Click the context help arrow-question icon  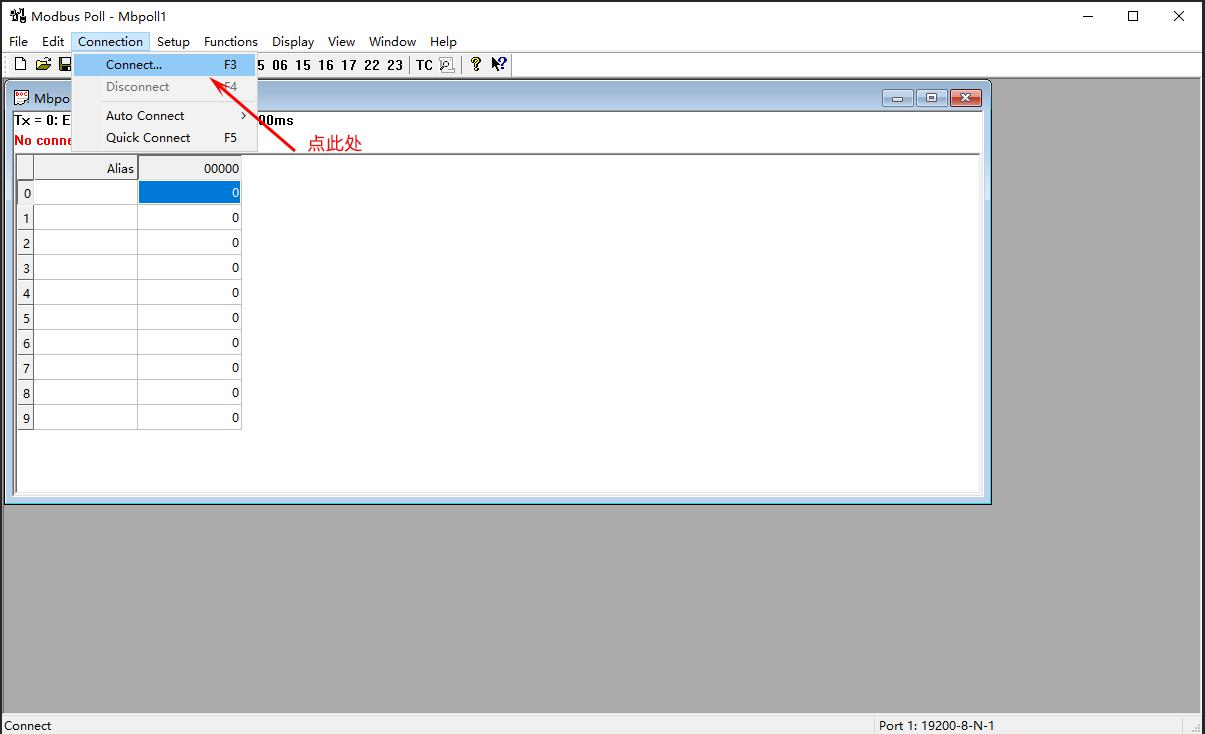click(x=499, y=64)
